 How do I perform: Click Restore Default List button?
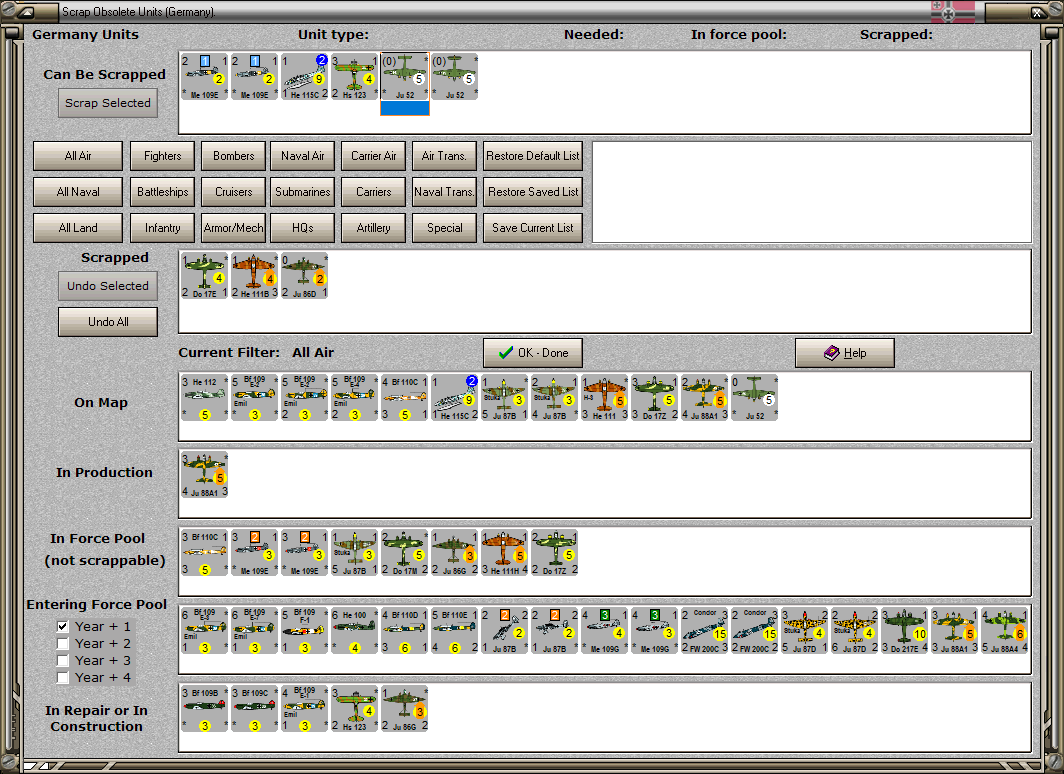click(x=533, y=156)
